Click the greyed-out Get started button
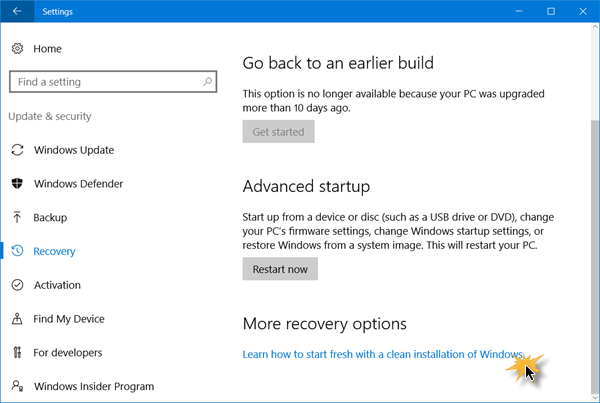 279,131
